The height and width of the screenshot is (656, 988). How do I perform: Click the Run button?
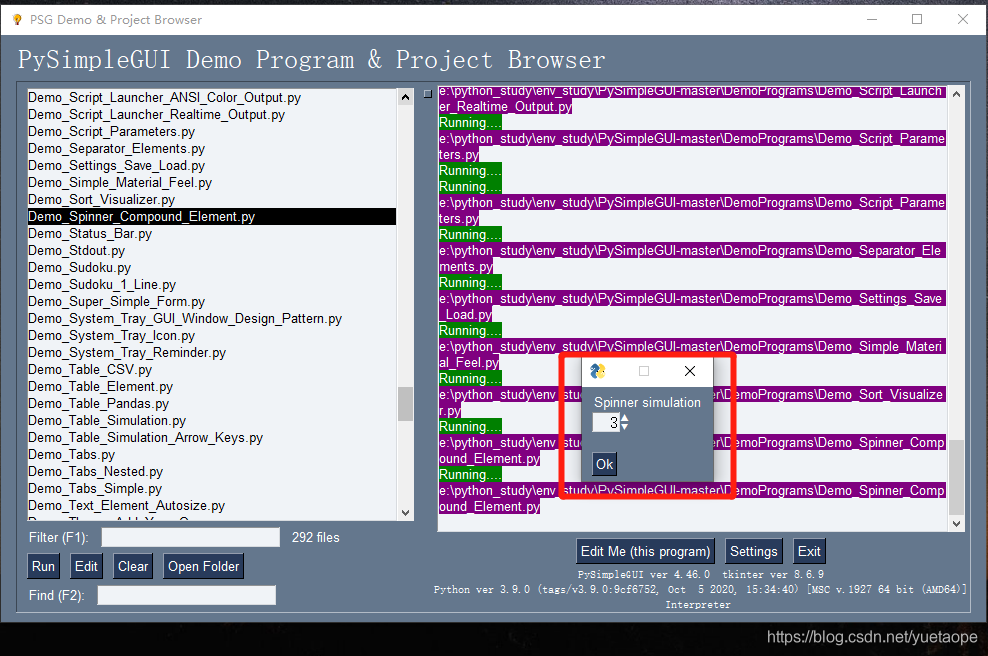coord(43,567)
